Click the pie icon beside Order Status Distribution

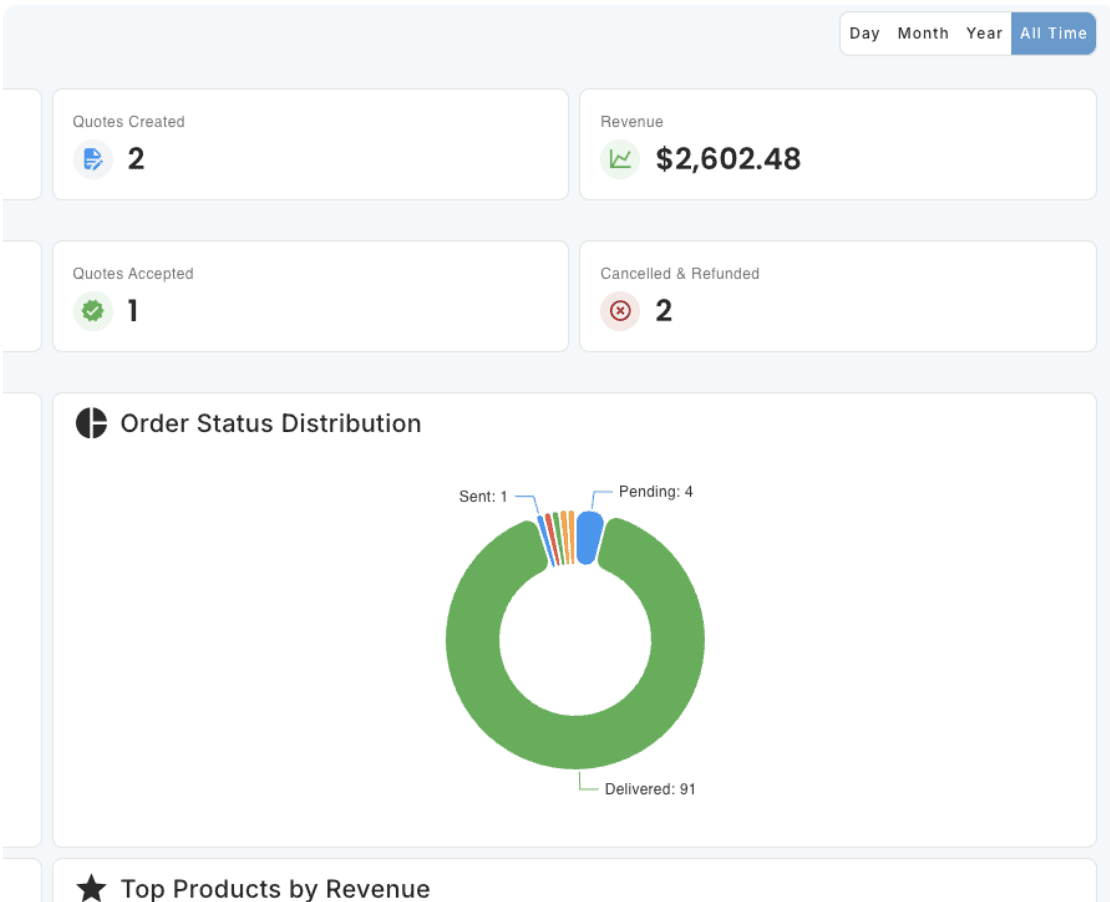[x=91, y=423]
